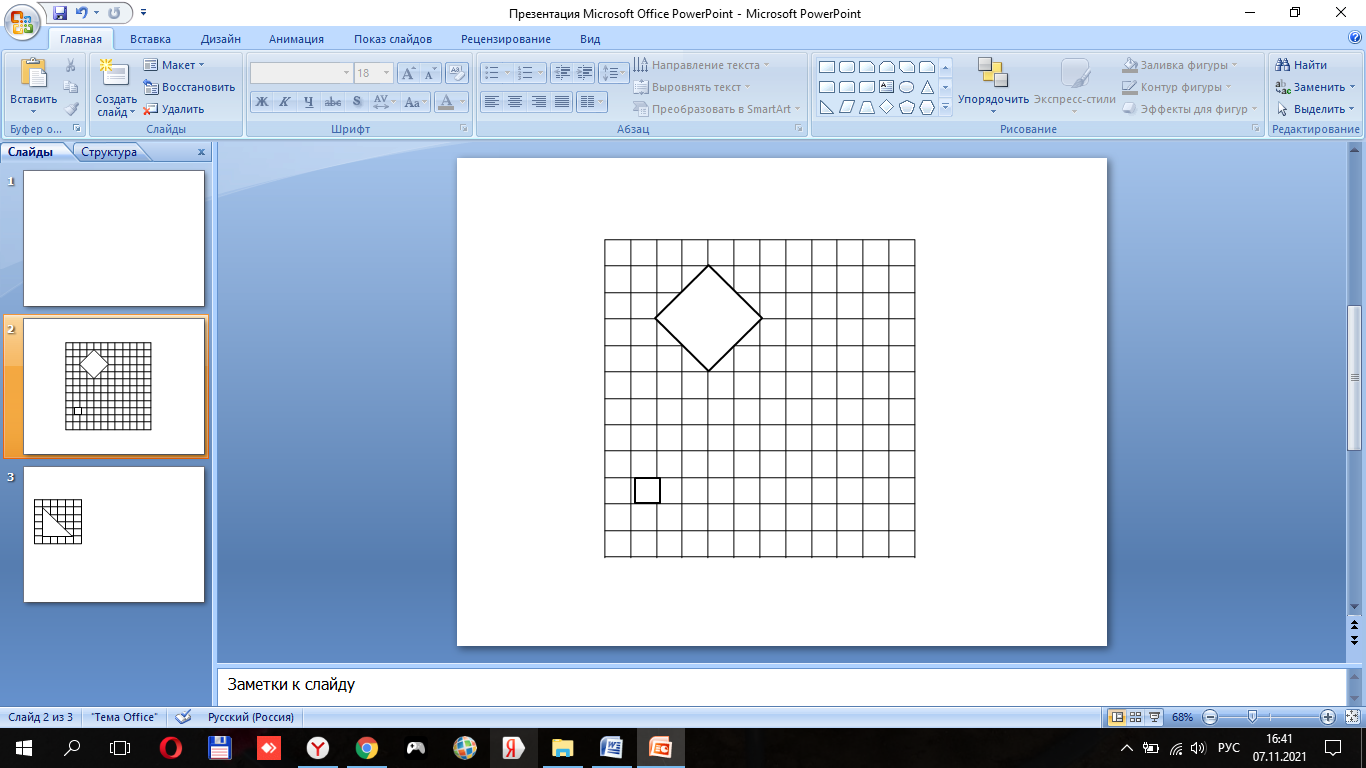Center the text alignment
Viewport: 1366px width, 768px height.
point(515,102)
